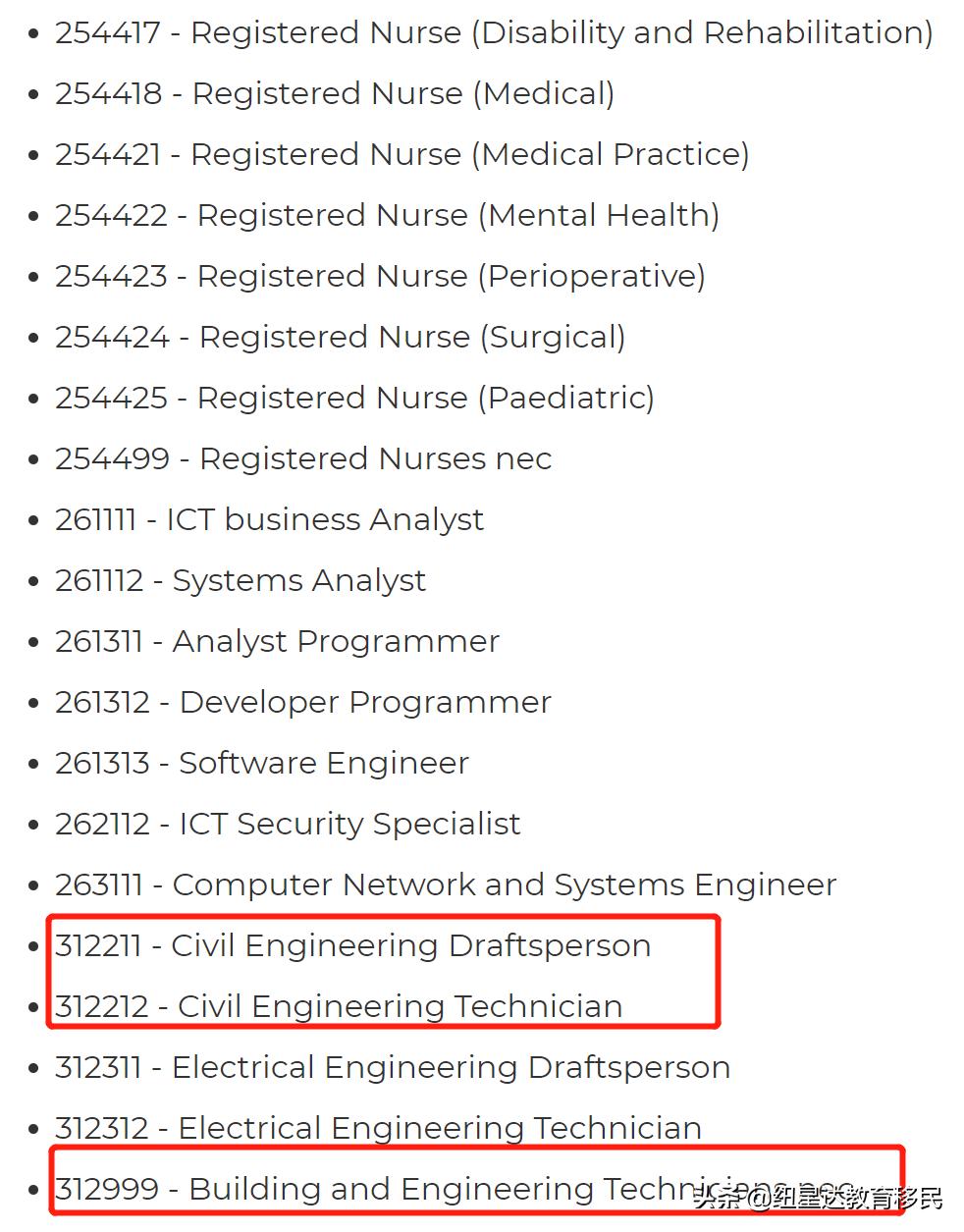Screen dimensions: 964x1232
Task: Click the 254425 Registered Nurse (Paediatric) item
Action: click(x=354, y=398)
